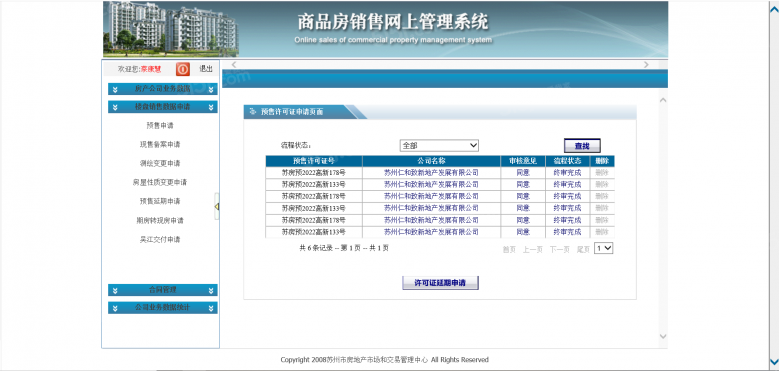The width and height of the screenshot is (779, 371).
Task: Click the 许可证延期申请 button
Action: point(440,283)
